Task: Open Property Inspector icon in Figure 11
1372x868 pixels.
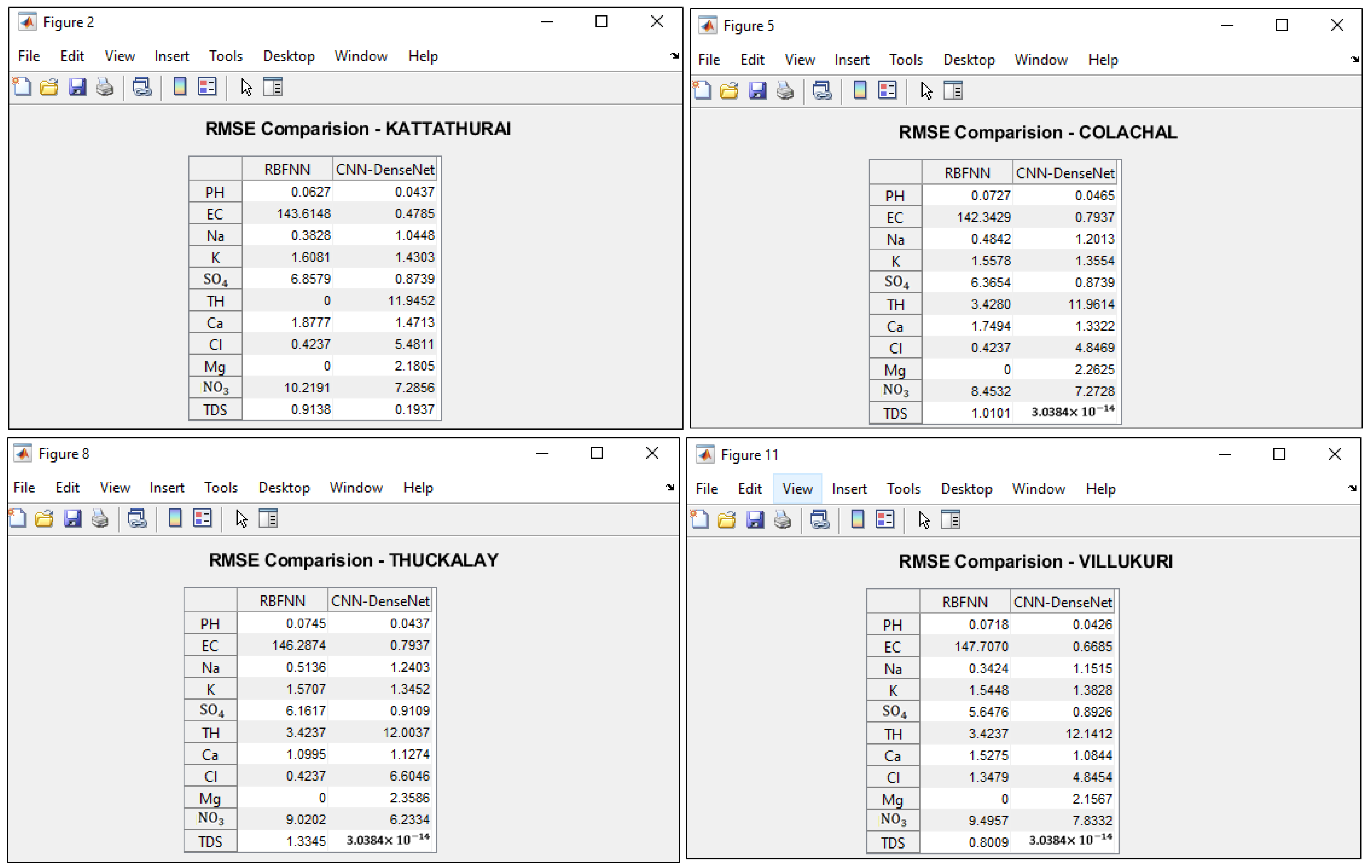Action: tap(950, 520)
